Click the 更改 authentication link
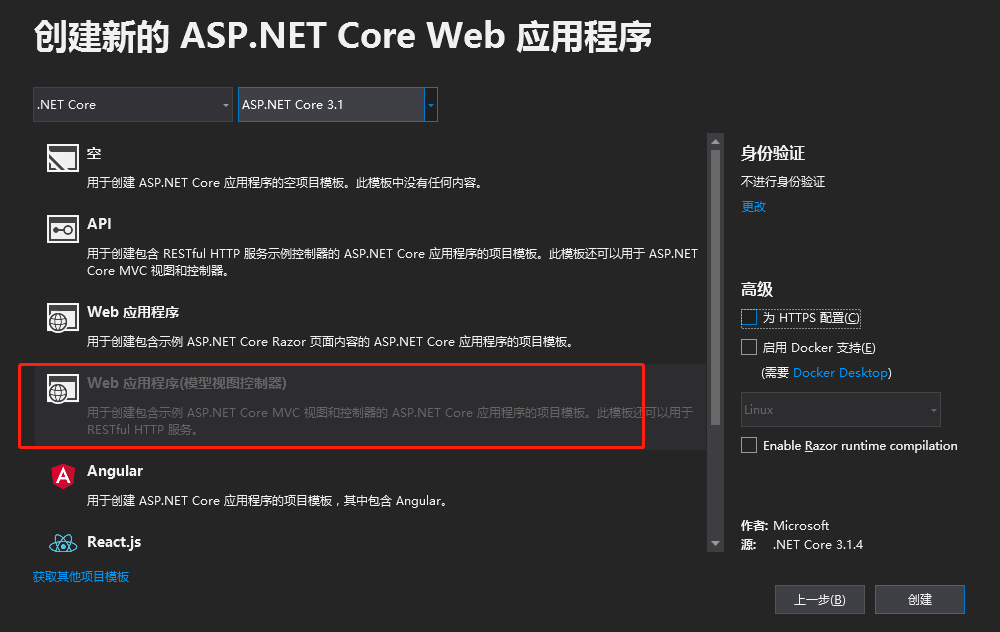This screenshot has height=632, width=1000. tap(753, 207)
